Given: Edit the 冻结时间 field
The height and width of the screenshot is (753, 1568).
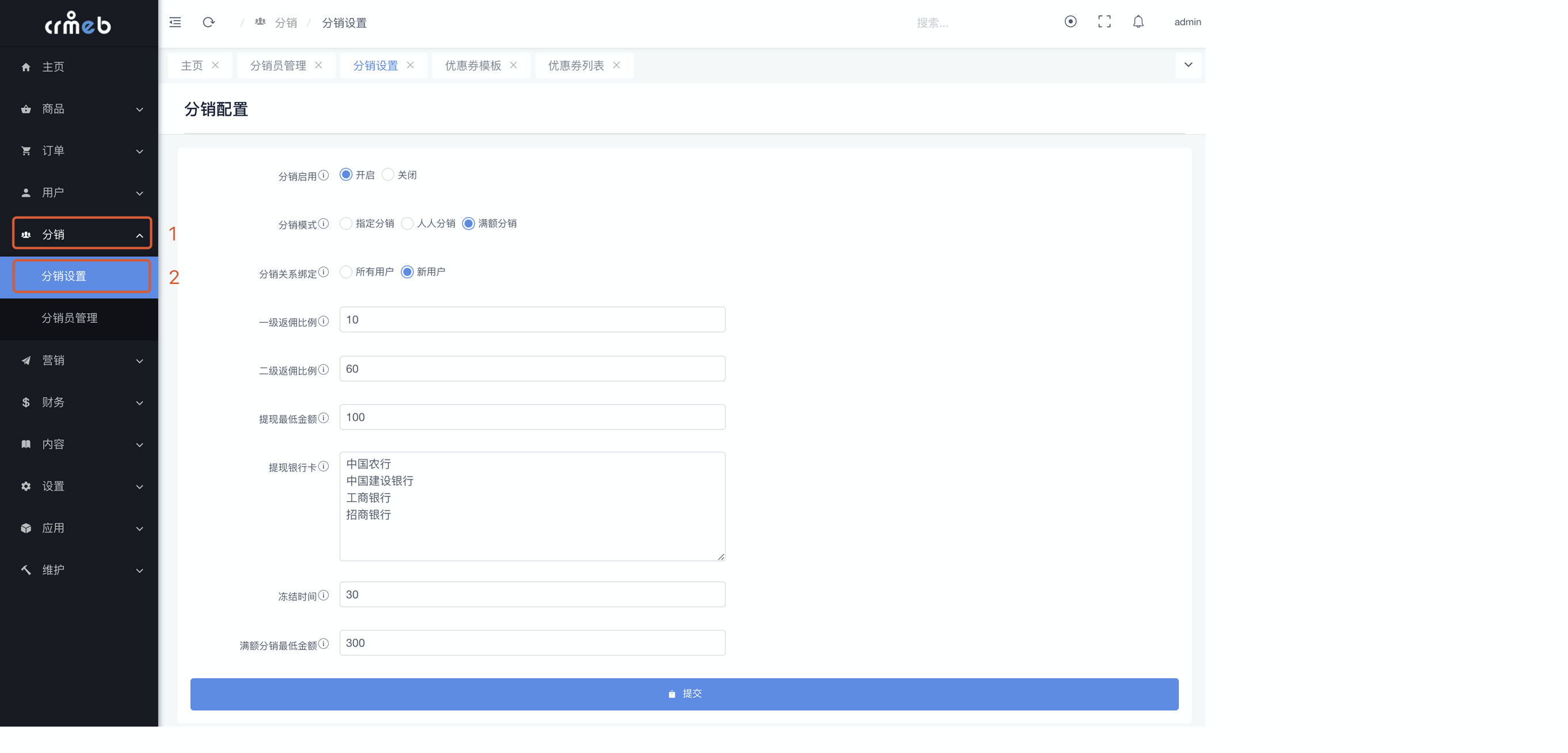Looking at the screenshot, I should pyautogui.click(x=533, y=595).
